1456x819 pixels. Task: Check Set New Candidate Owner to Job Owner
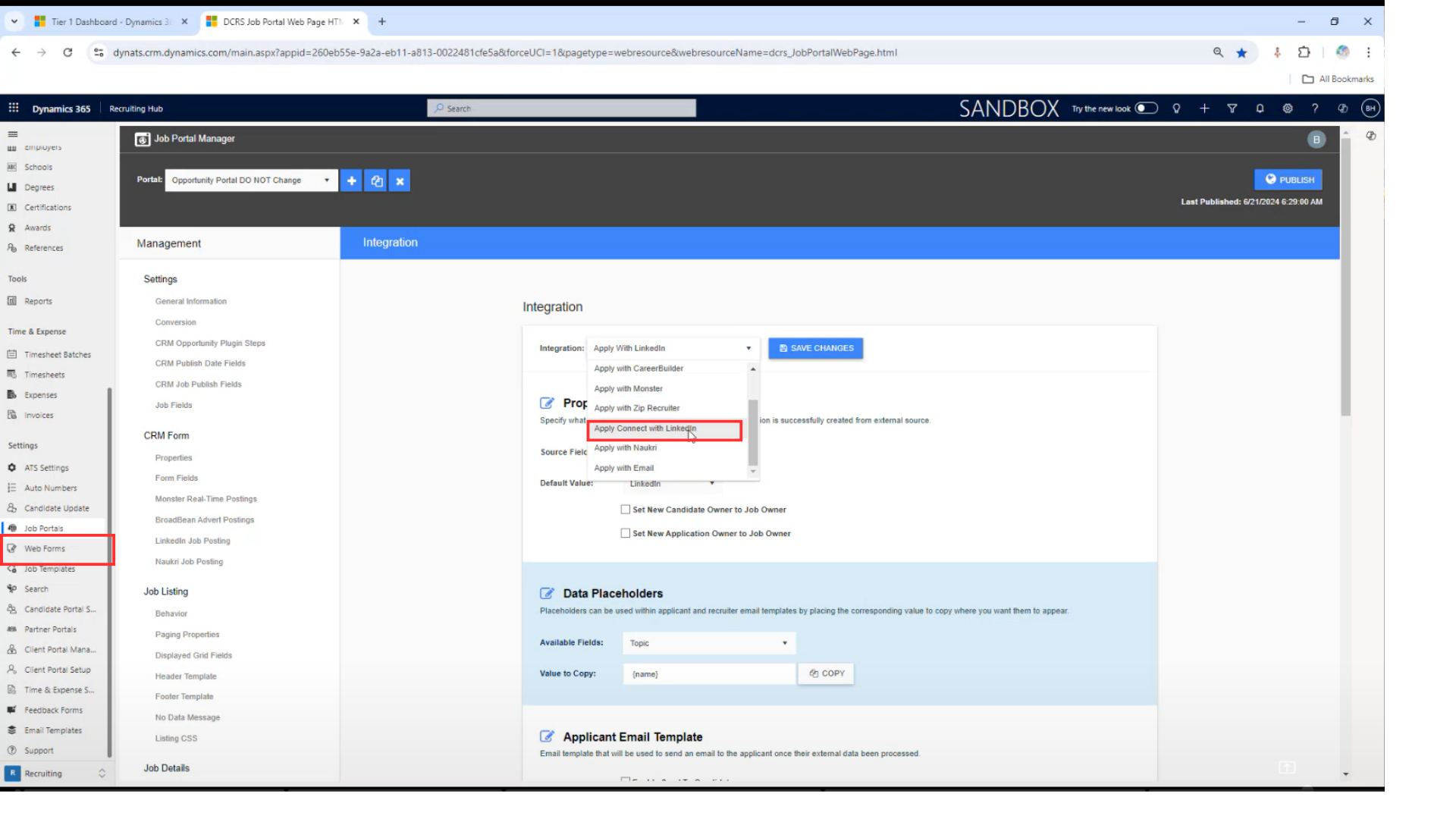(x=626, y=510)
